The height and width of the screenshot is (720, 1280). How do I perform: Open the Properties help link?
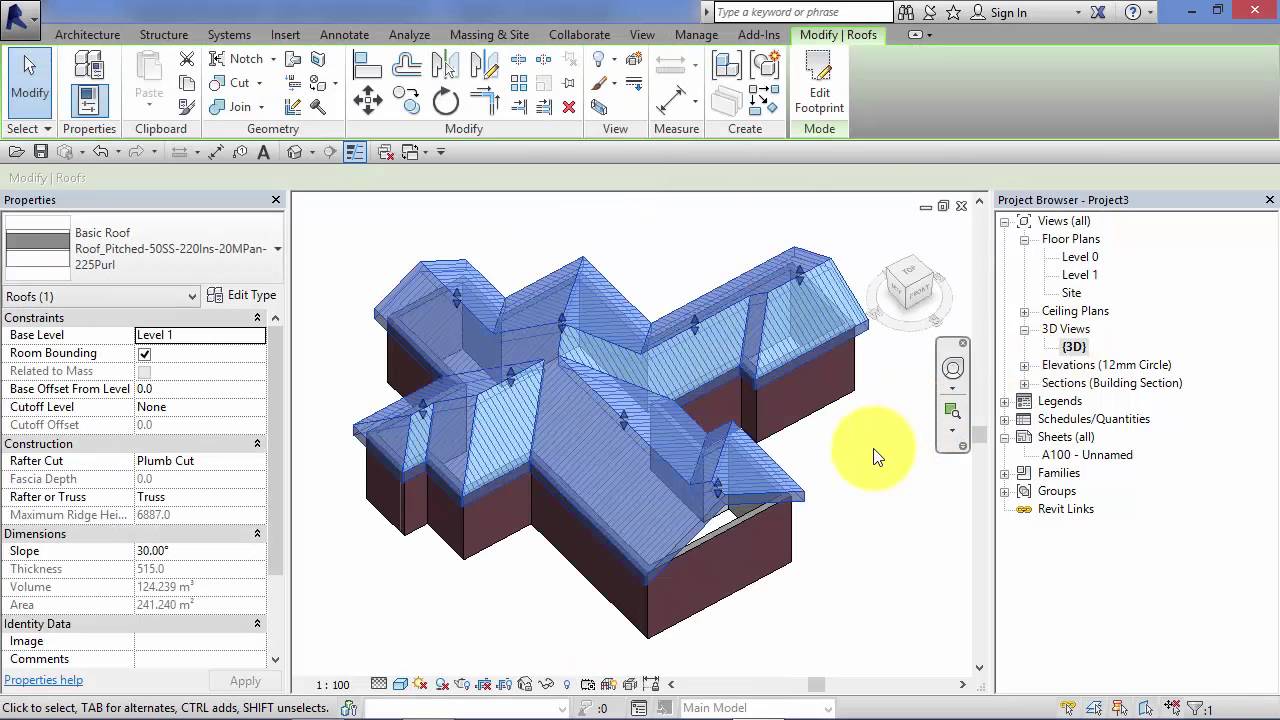tap(43, 680)
